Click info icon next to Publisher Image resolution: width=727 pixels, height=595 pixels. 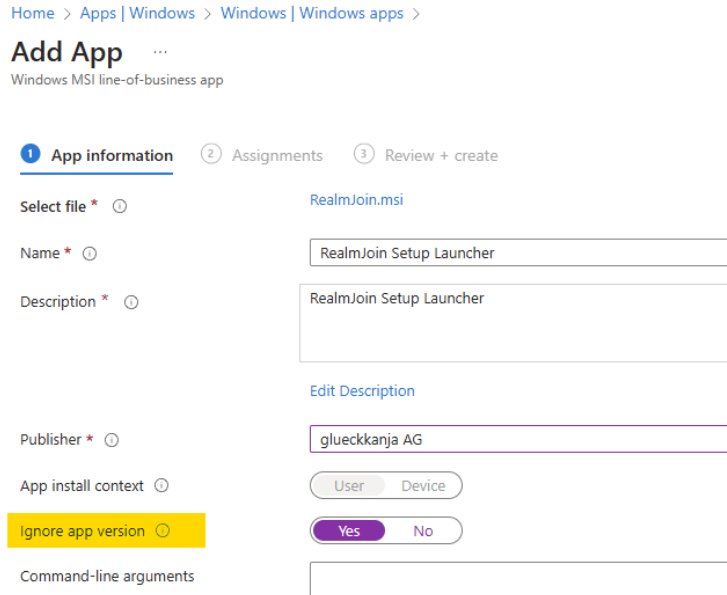(112, 440)
